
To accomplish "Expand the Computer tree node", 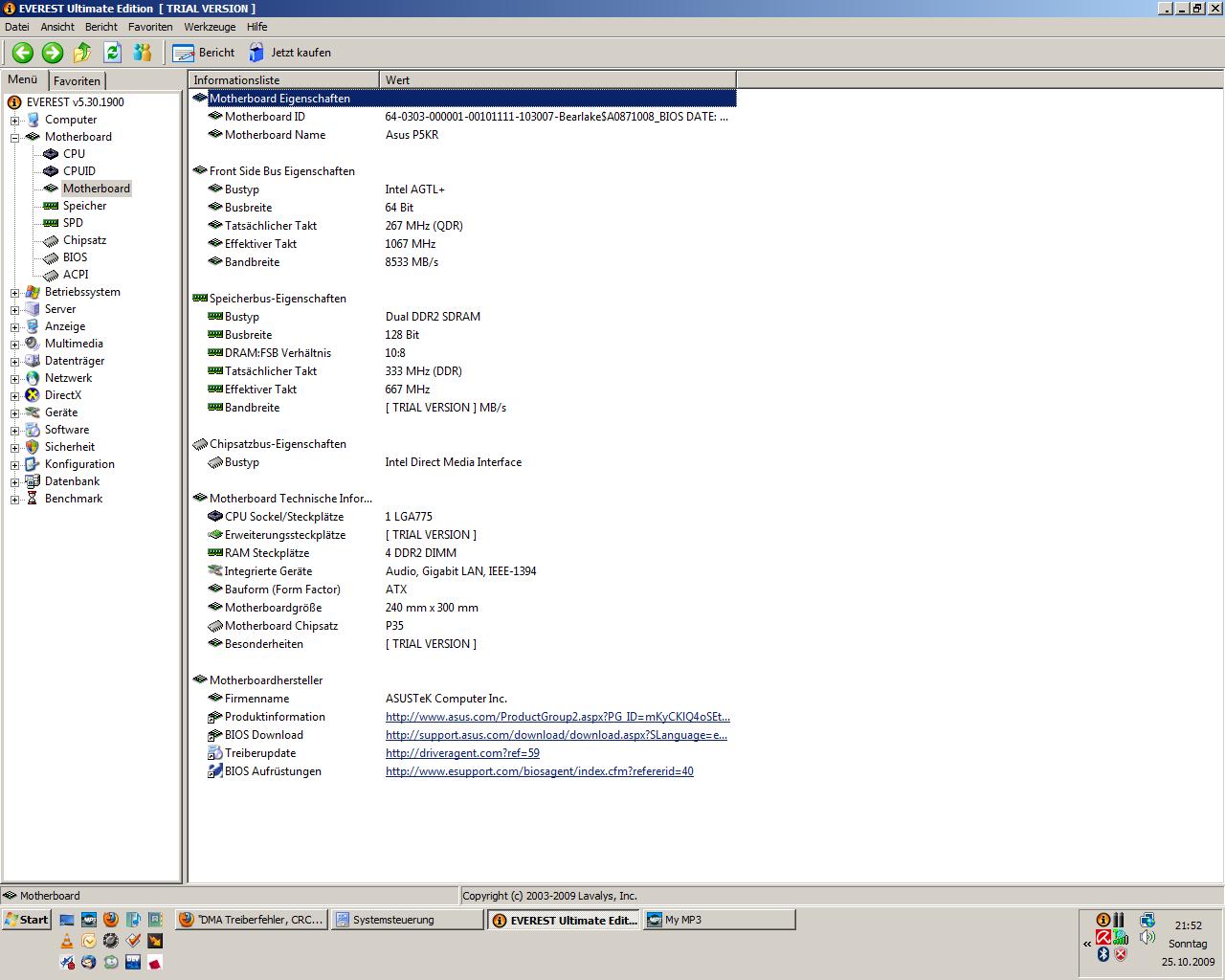I will (14, 121).
